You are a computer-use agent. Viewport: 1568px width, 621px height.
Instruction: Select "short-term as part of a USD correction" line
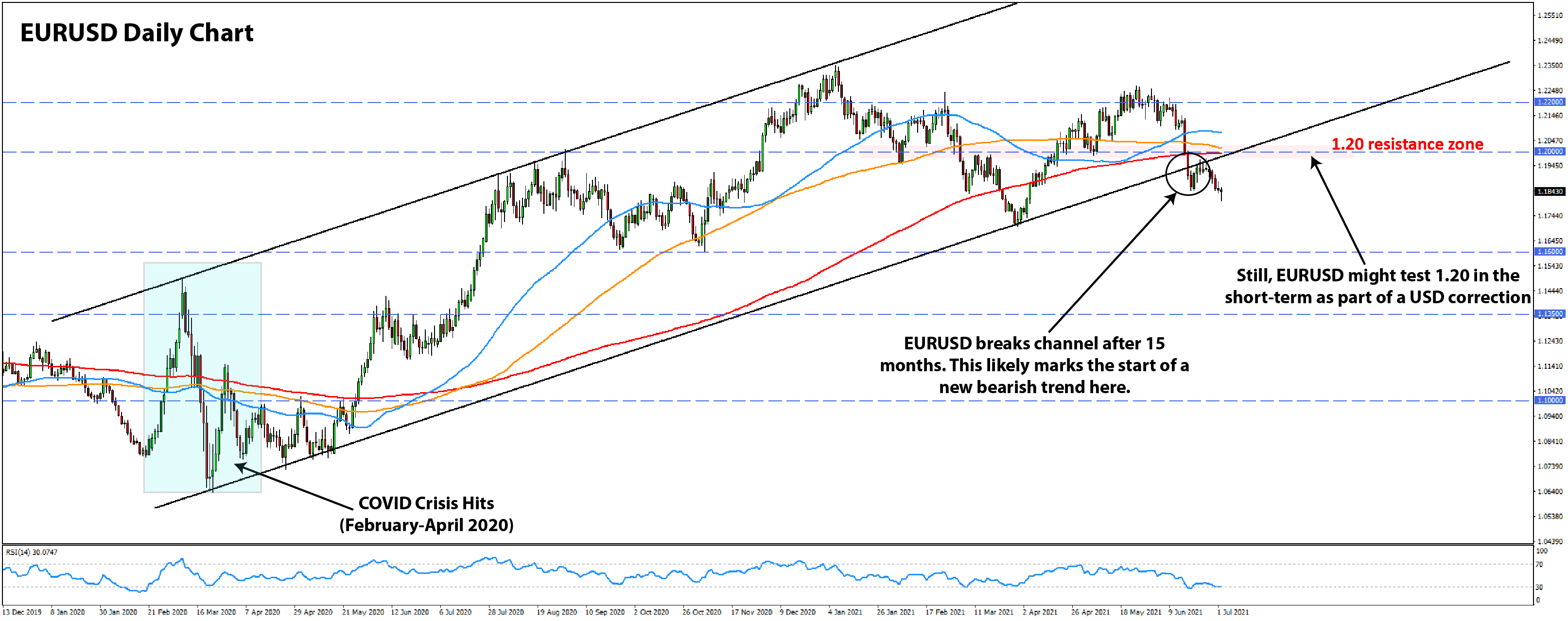click(x=1377, y=297)
